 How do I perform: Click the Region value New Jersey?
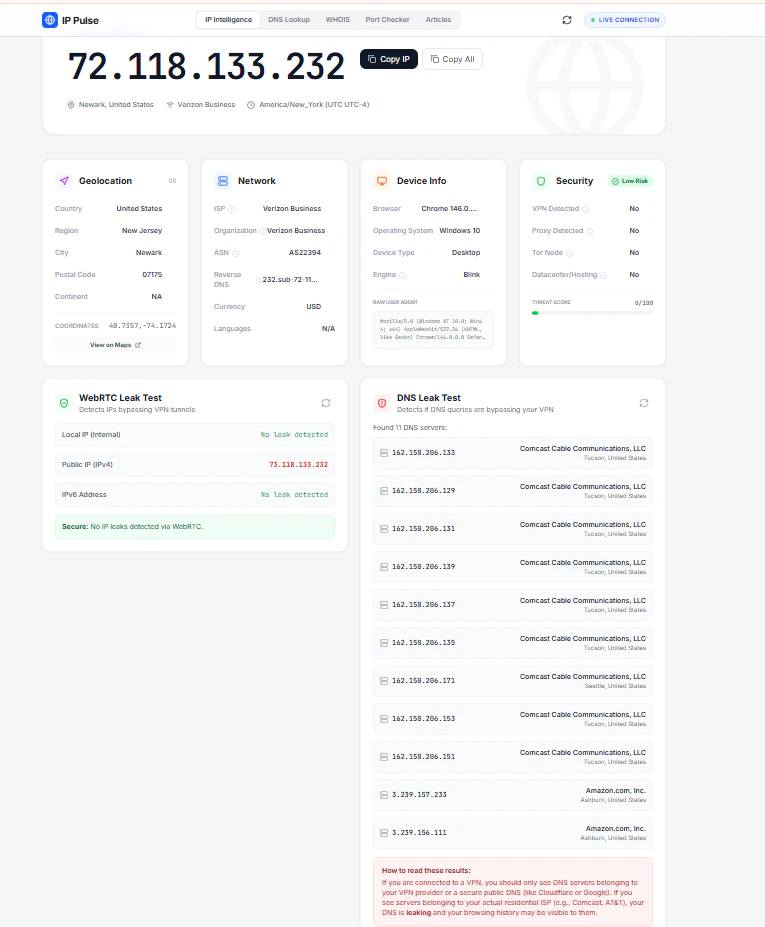point(142,231)
